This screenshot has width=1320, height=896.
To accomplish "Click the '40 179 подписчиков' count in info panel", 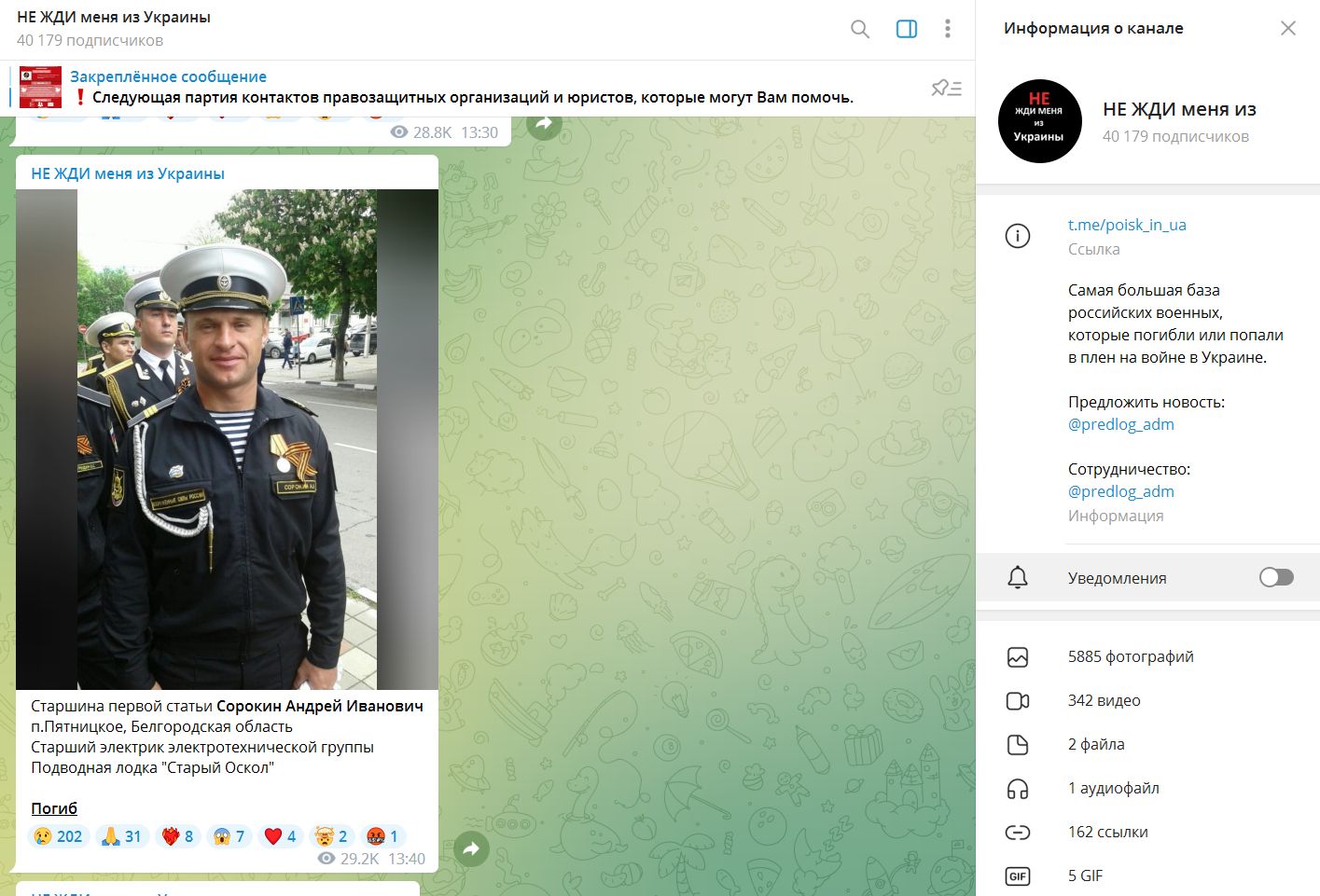I will (x=1175, y=136).
